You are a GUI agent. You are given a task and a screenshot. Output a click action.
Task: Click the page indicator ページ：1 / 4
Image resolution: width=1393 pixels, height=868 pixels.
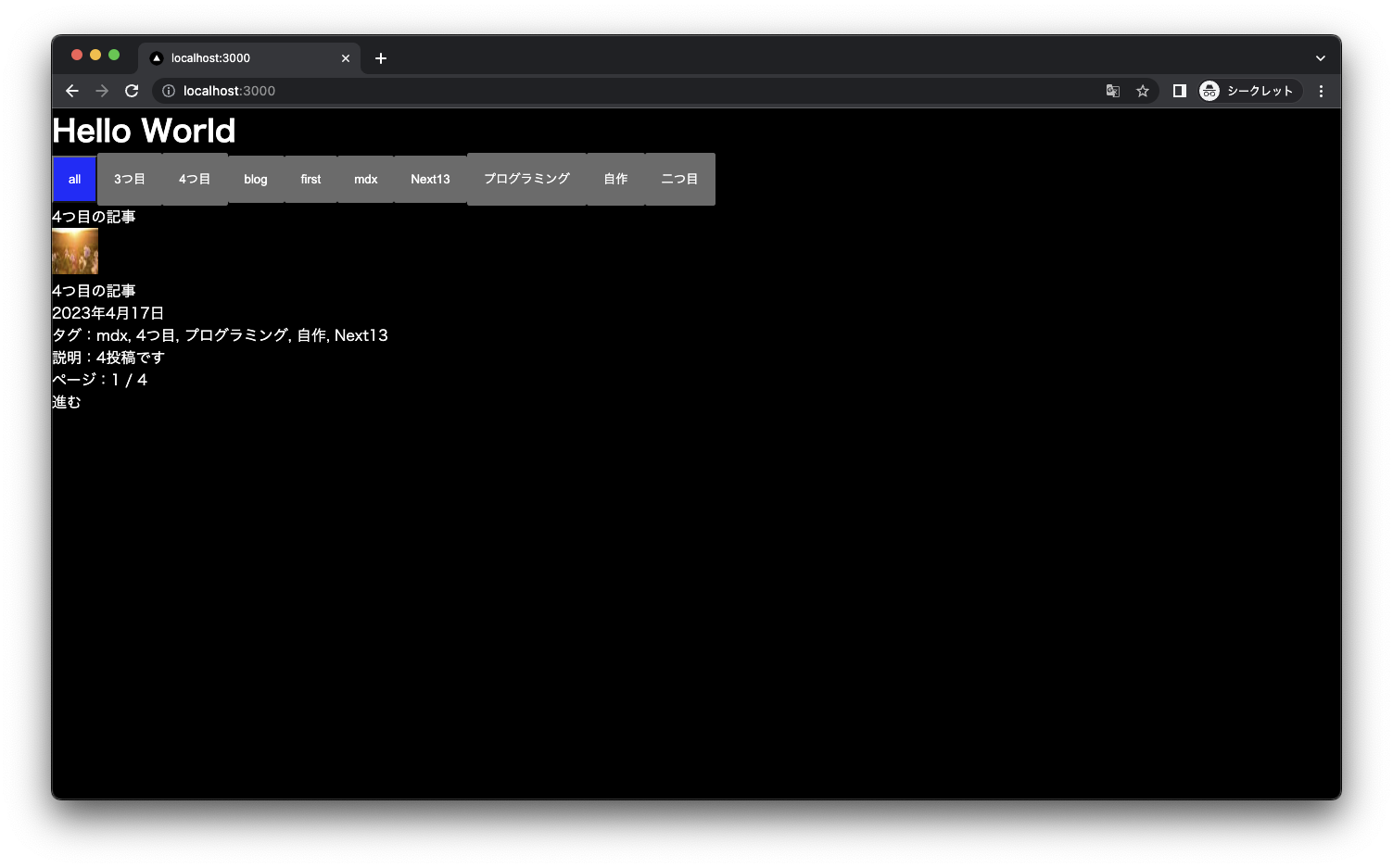[x=100, y=380]
